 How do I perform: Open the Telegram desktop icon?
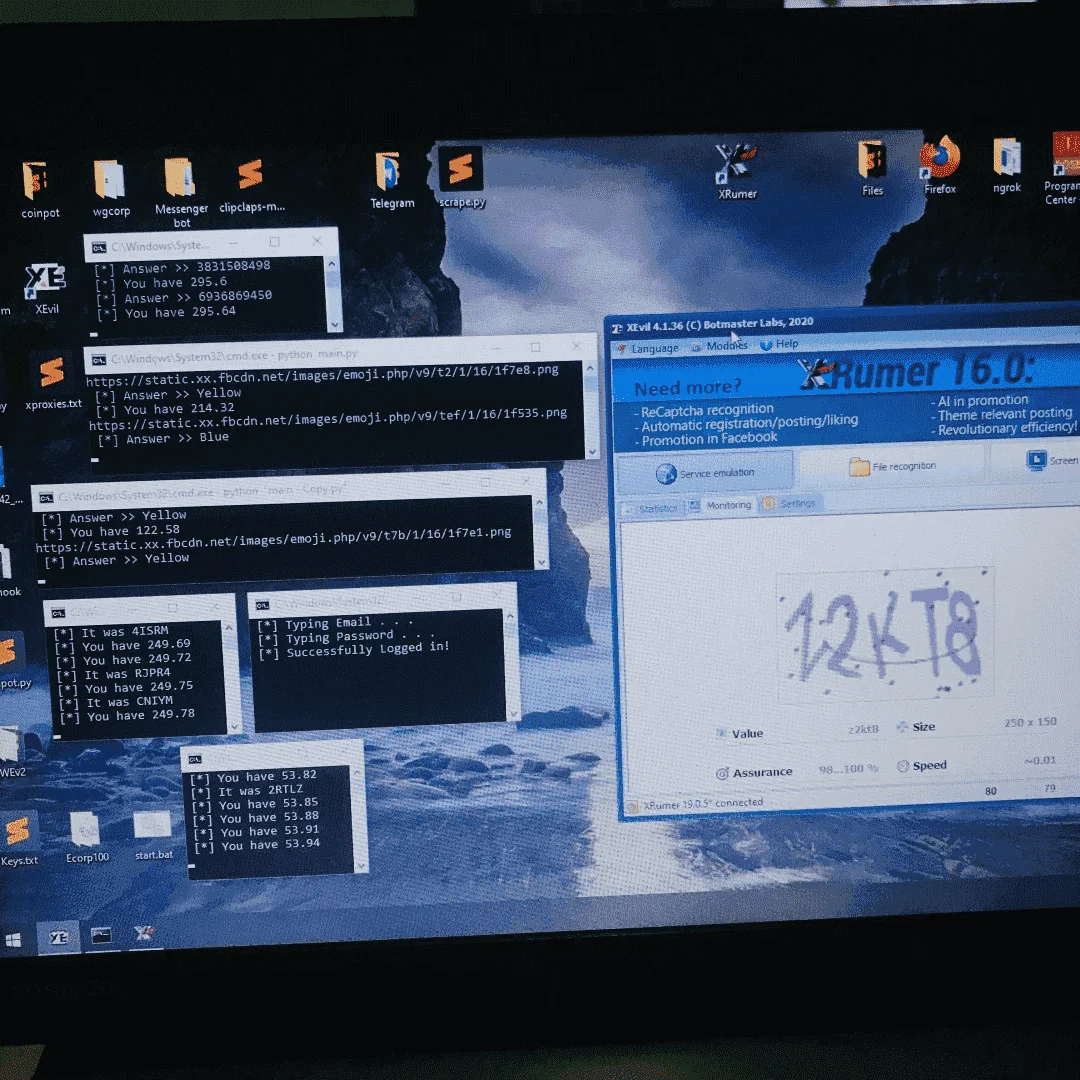point(391,180)
